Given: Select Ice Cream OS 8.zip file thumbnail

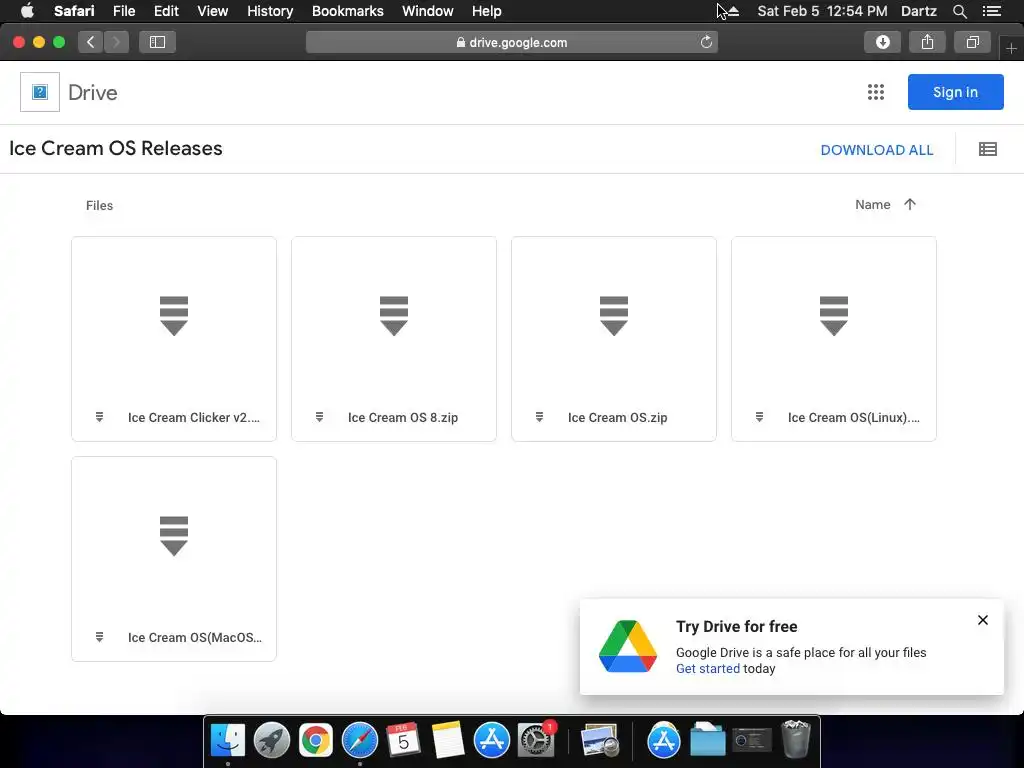Looking at the screenshot, I should click(394, 316).
